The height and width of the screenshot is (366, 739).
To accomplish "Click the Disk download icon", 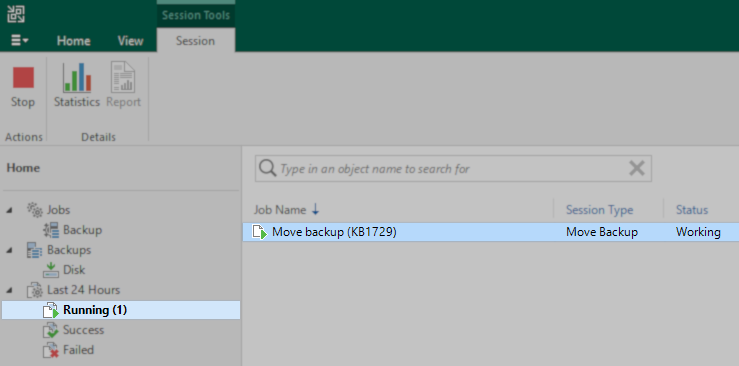I will point(51,270).
